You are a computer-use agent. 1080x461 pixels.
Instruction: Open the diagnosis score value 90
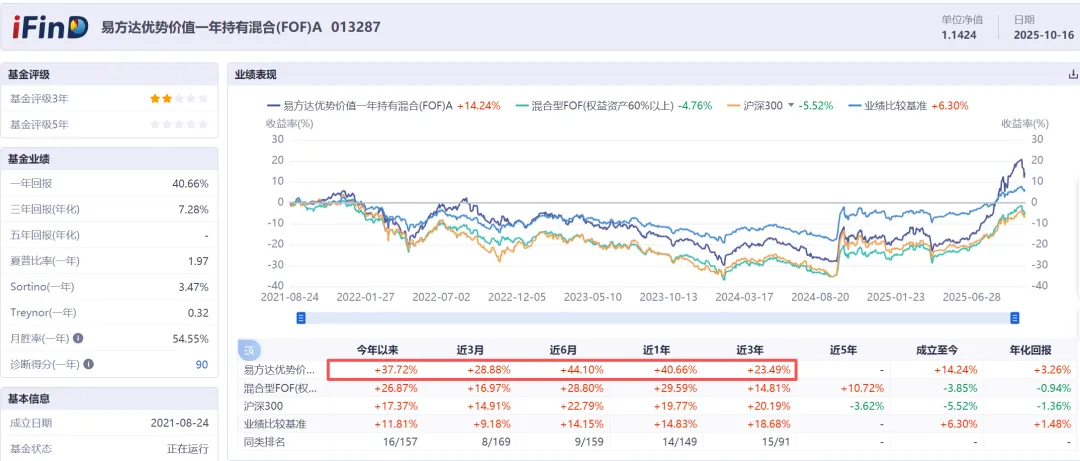(202, 365)
